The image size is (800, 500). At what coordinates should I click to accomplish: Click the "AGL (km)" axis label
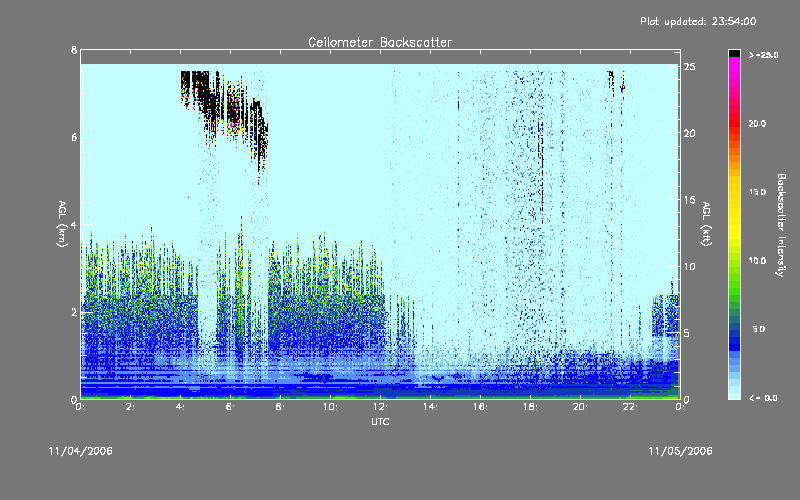coord(62,224)
